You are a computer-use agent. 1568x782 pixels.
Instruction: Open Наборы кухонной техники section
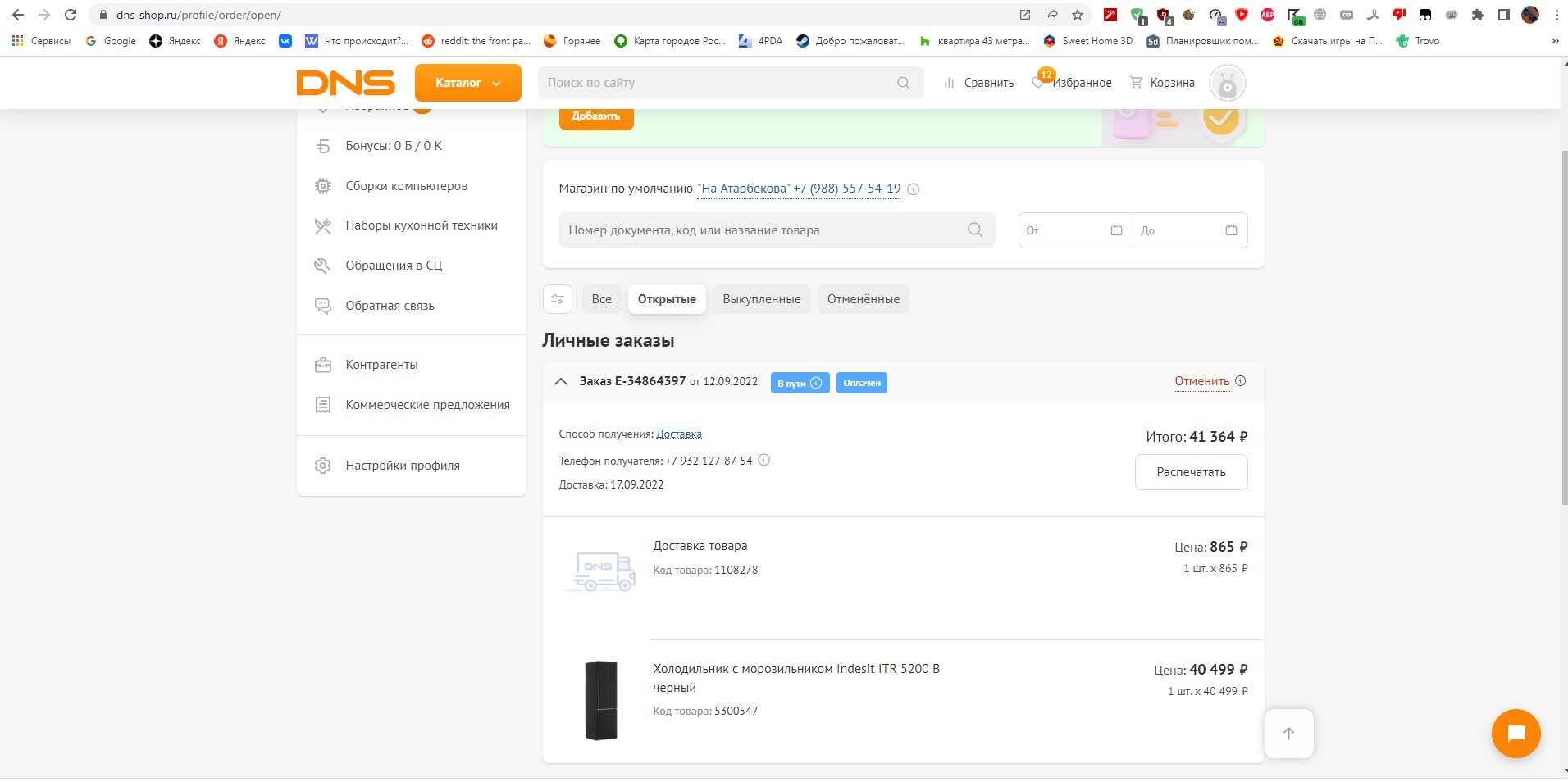click(422, 225)
